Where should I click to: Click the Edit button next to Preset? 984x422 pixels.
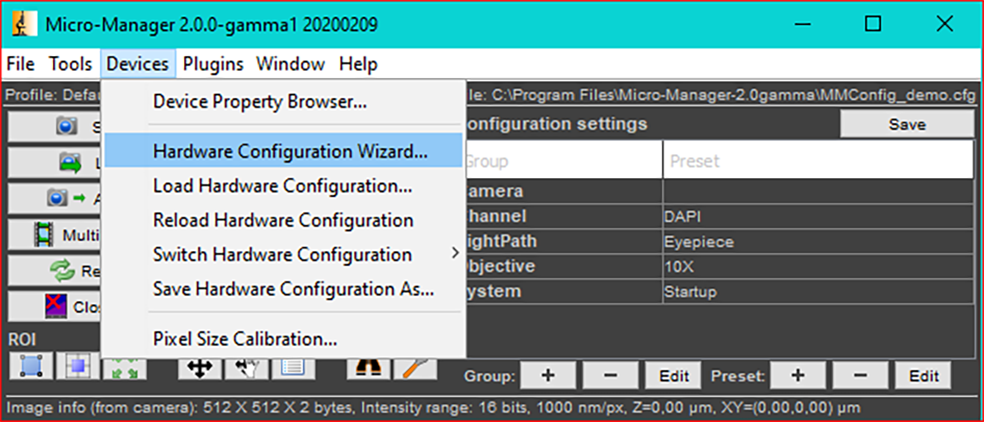coord(923,376)
